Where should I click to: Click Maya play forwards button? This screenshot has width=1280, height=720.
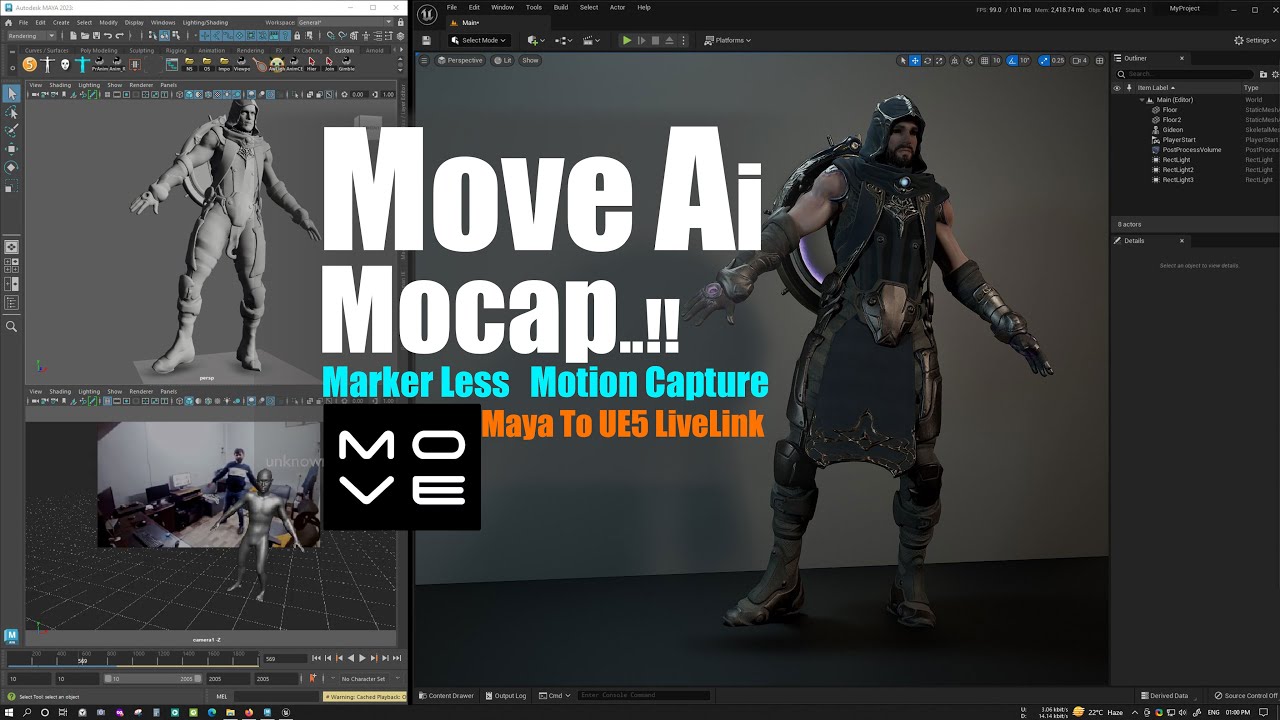click(x=362, y=658)
